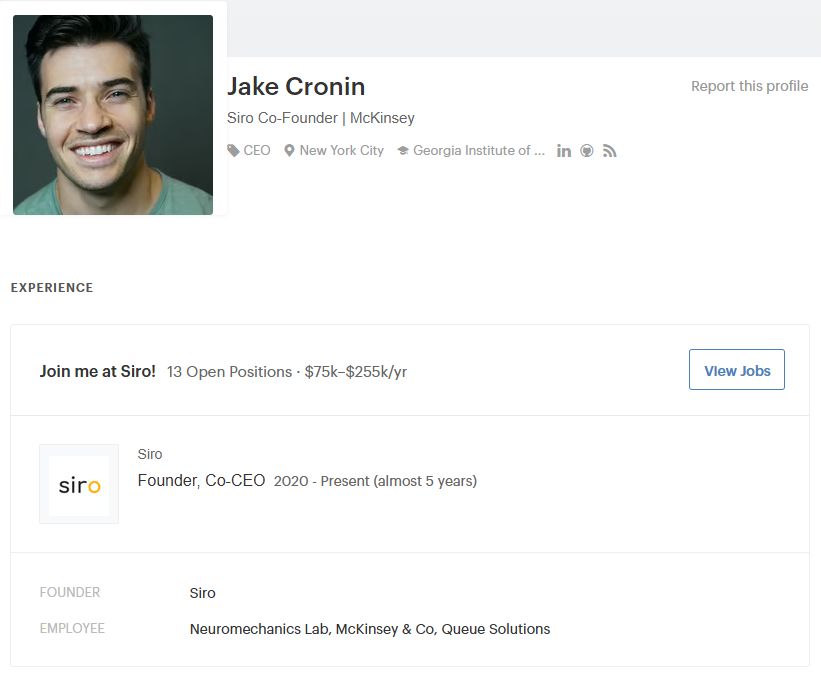821x677 pixels.
Task: Open the GitHub profile icon
Action: coord(587,151)
